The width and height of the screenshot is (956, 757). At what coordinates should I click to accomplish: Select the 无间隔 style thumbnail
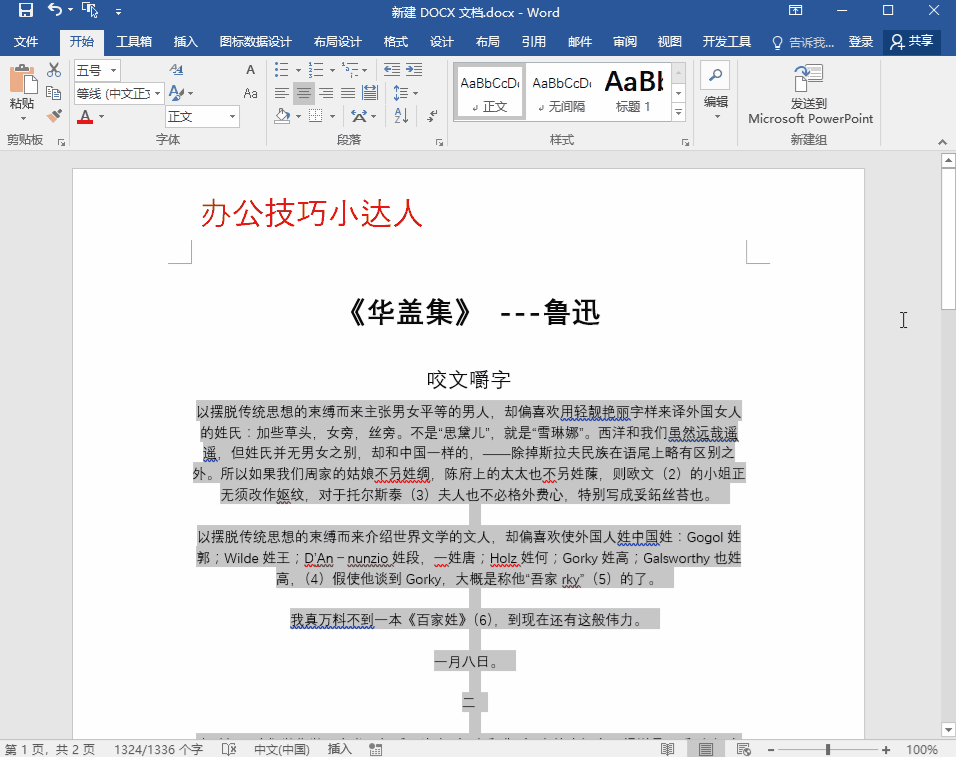(562, 91)
